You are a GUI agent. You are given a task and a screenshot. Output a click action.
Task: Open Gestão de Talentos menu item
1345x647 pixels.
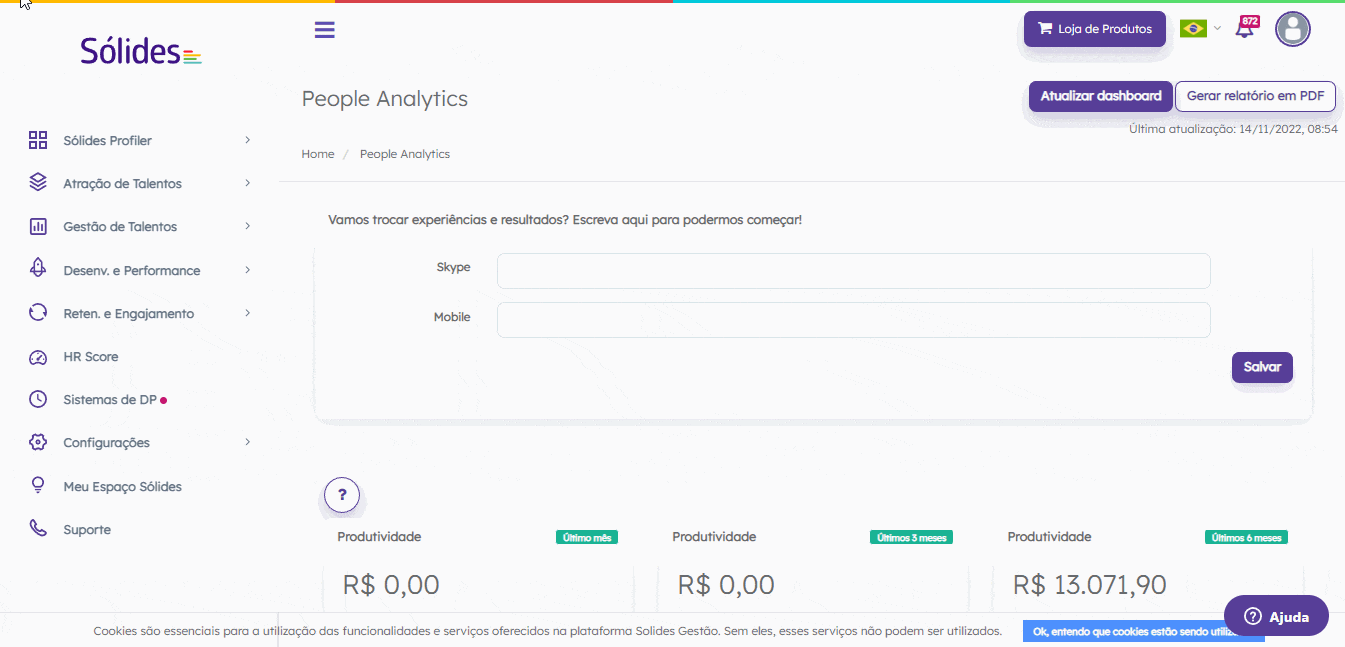139,227
